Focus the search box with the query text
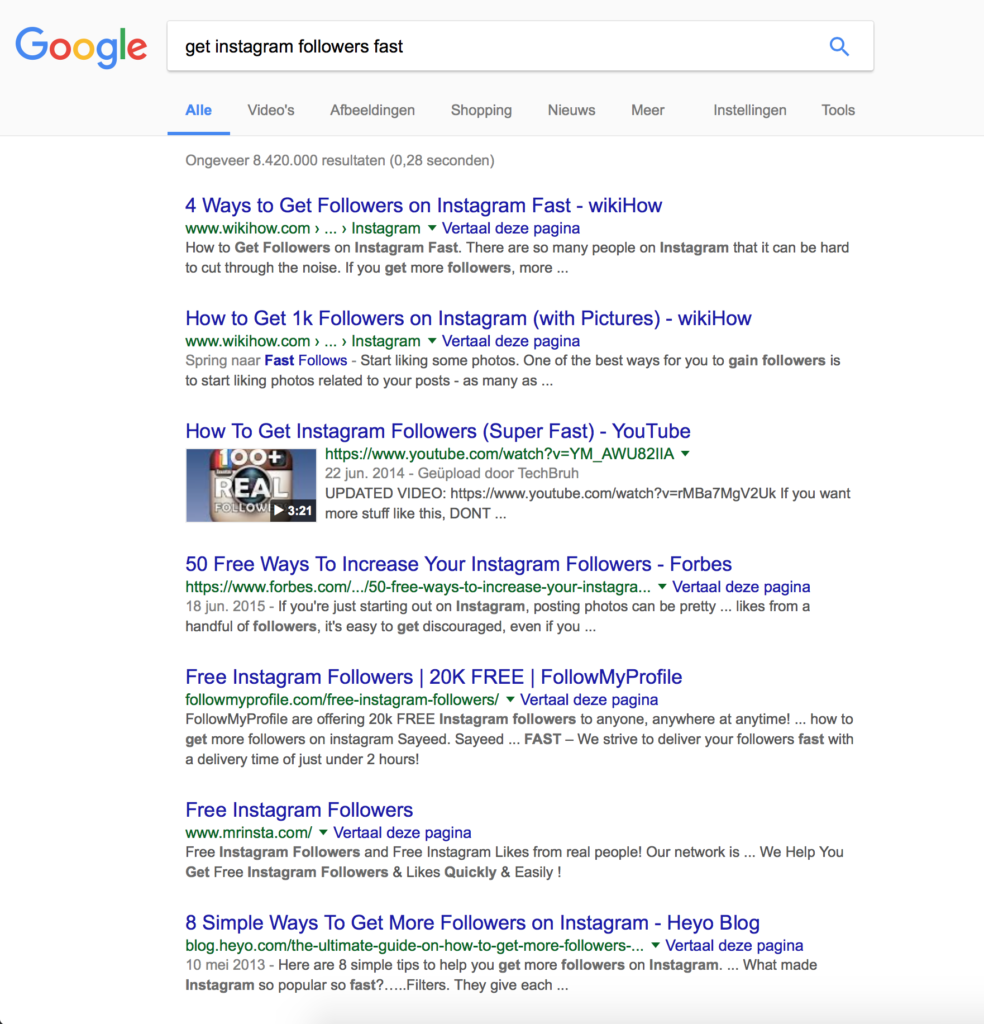The width and height of the screenshot is (984, 1024). (x=520, y=46)
